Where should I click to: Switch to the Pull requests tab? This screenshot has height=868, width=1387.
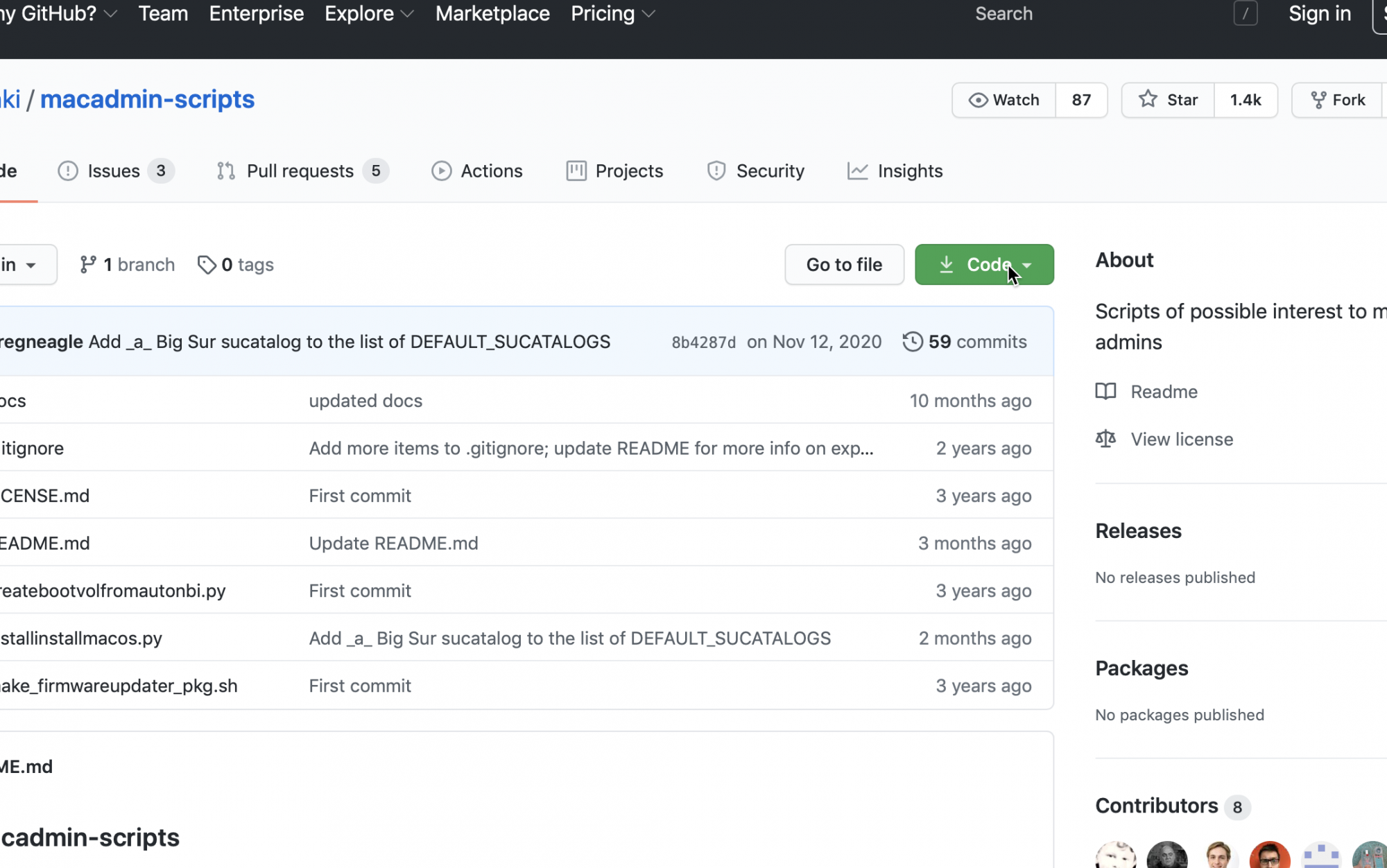302,171
